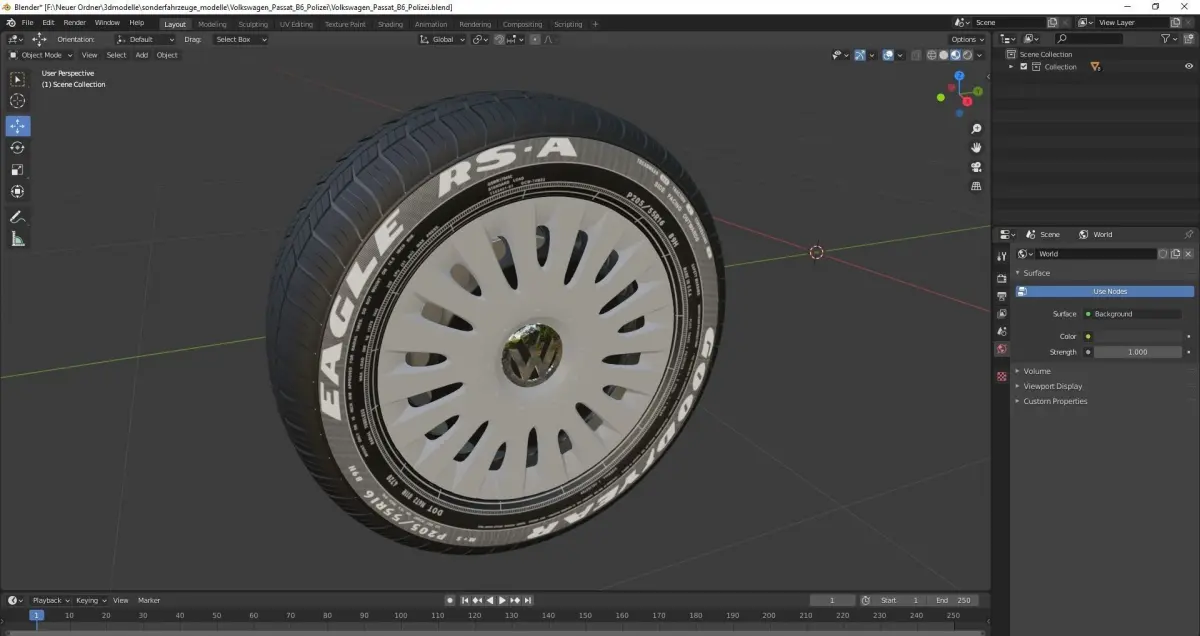1200x636 pixels.
Task: Switch to solid viewport shading
Action: [944, 55]
